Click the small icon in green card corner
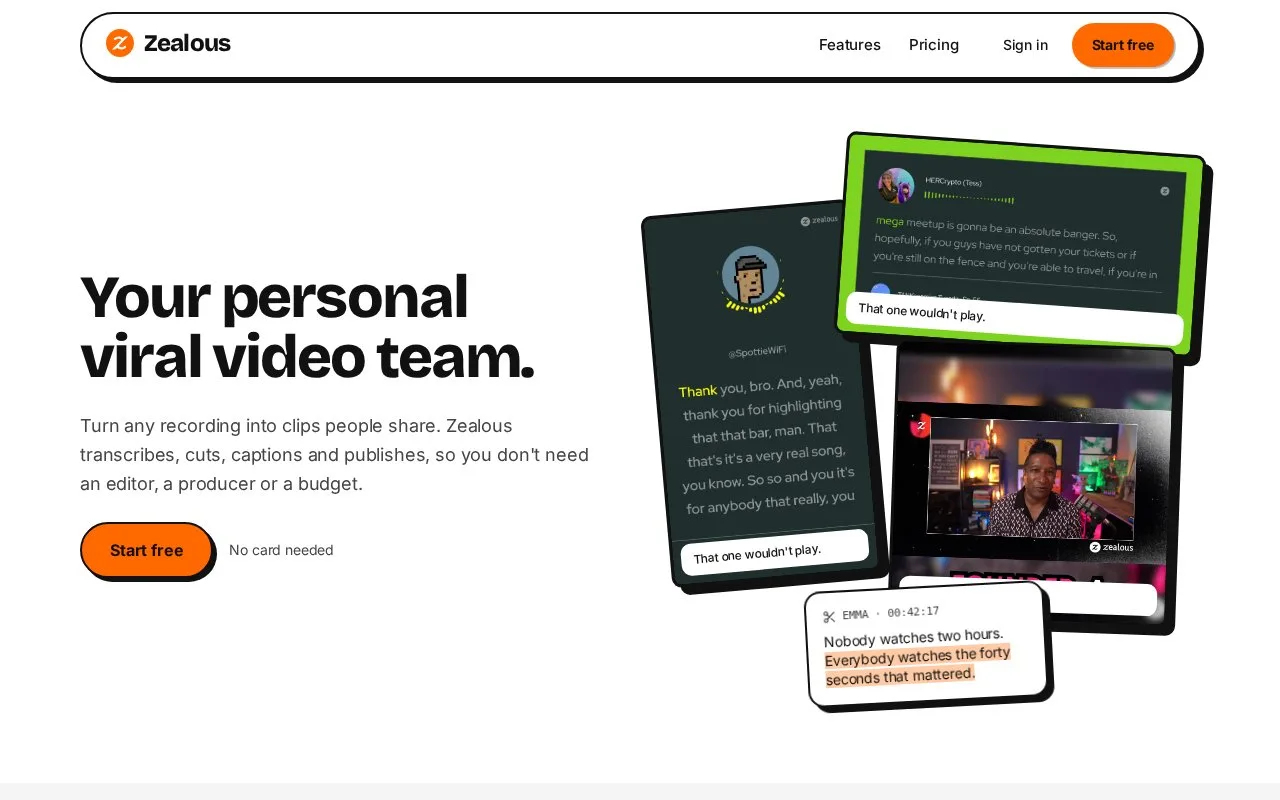 pyautogui.click(x=1165, y=190)
